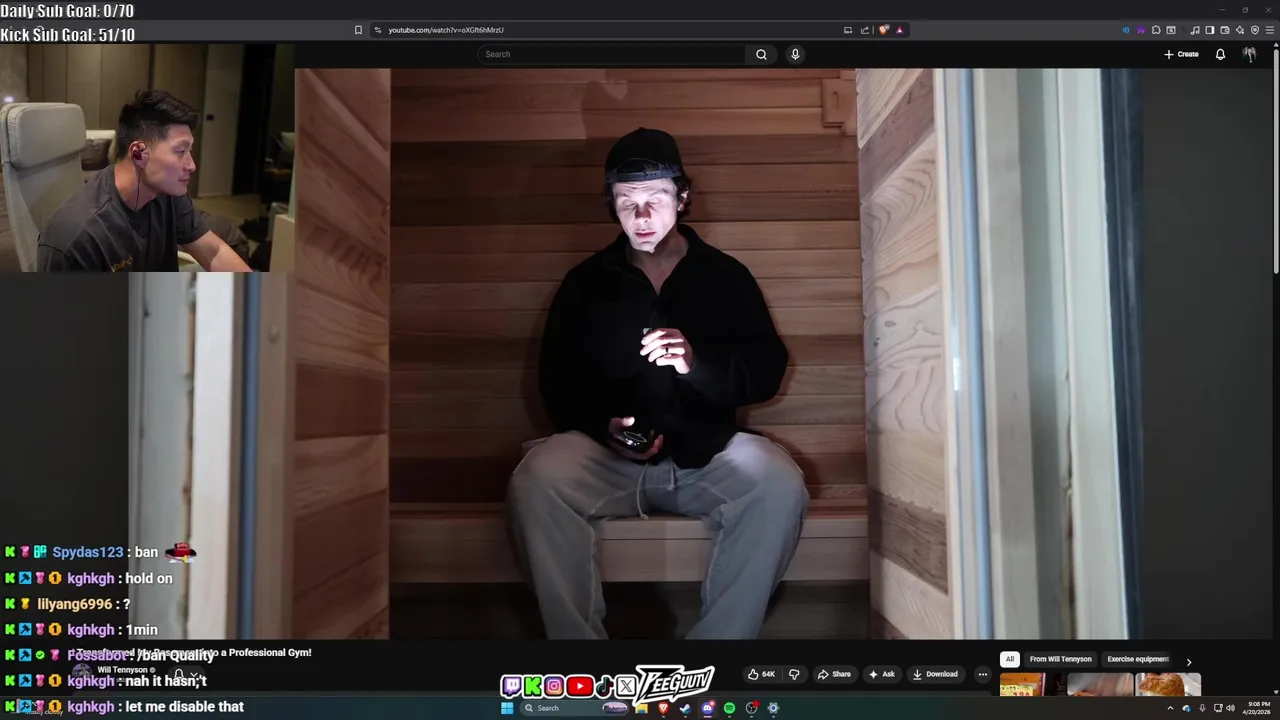Screen dimensions: 1280x720
Task: Open YouTube notifications bell
Action: [1220, 54]
